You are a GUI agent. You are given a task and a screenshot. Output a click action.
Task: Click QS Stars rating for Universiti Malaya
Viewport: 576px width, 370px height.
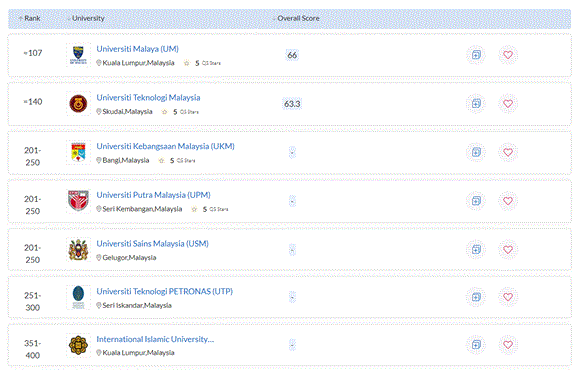pyautogui.click(x=202, y=63)
